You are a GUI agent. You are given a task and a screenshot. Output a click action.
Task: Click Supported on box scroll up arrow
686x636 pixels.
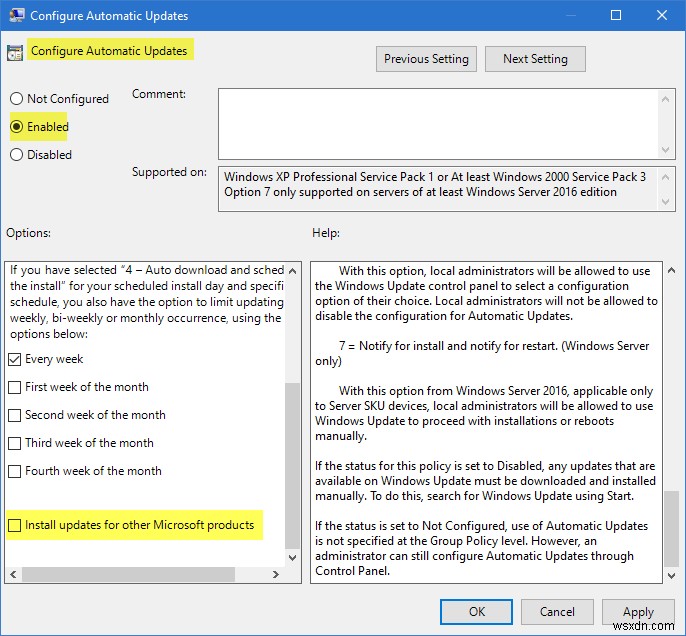(665, 177)
